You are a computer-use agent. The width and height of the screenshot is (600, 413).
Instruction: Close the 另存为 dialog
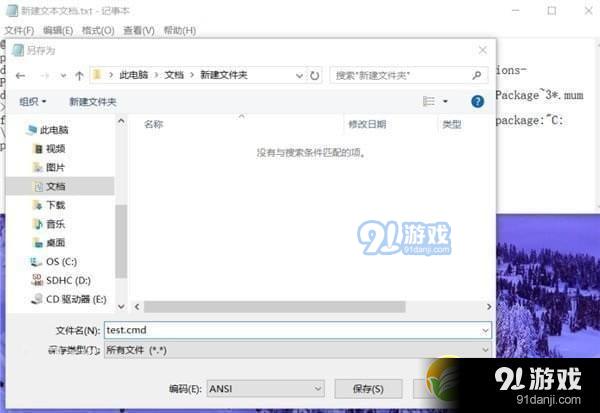(483, 50)
